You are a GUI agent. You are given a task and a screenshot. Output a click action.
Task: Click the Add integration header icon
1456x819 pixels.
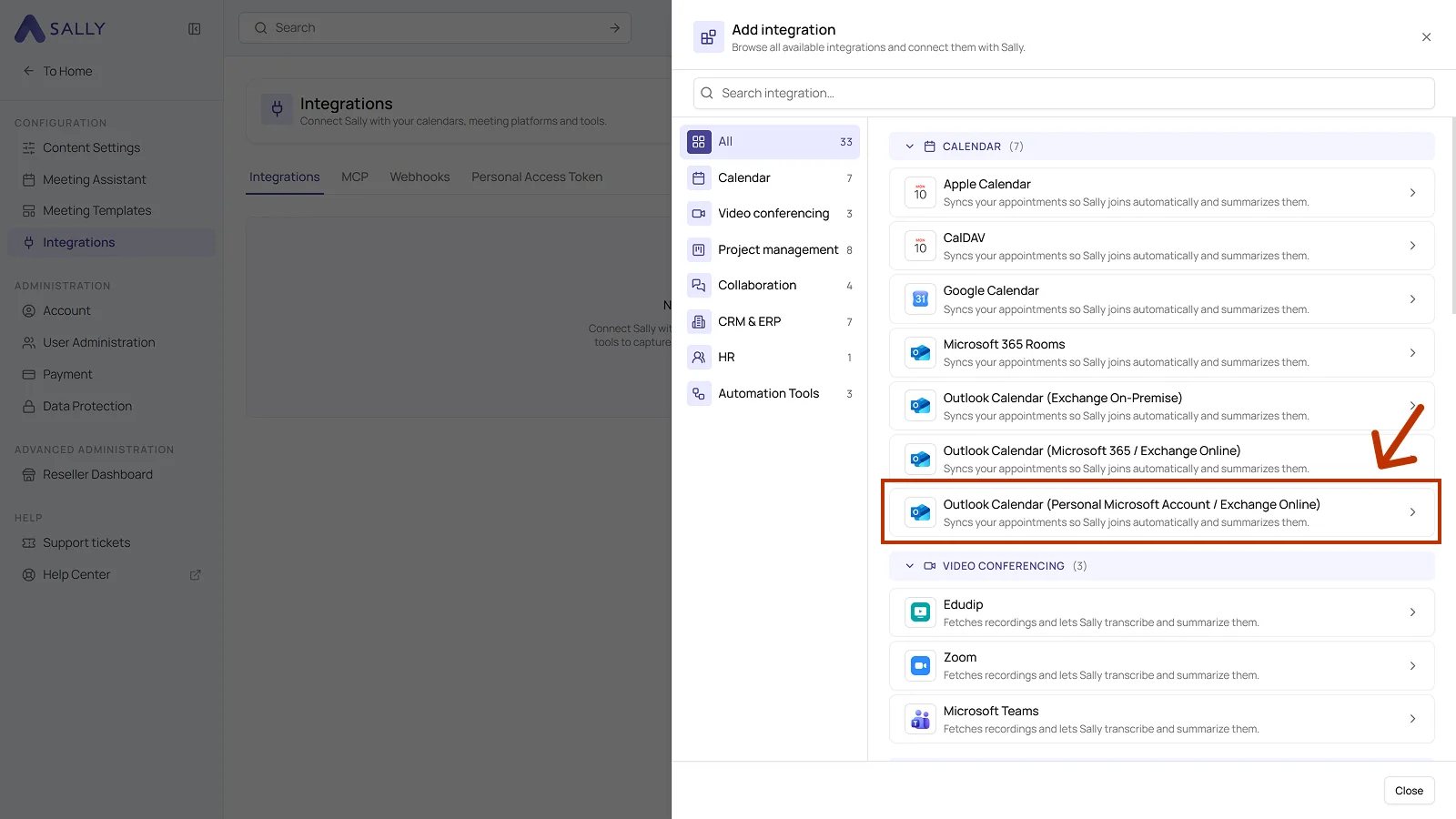[708, 37]
